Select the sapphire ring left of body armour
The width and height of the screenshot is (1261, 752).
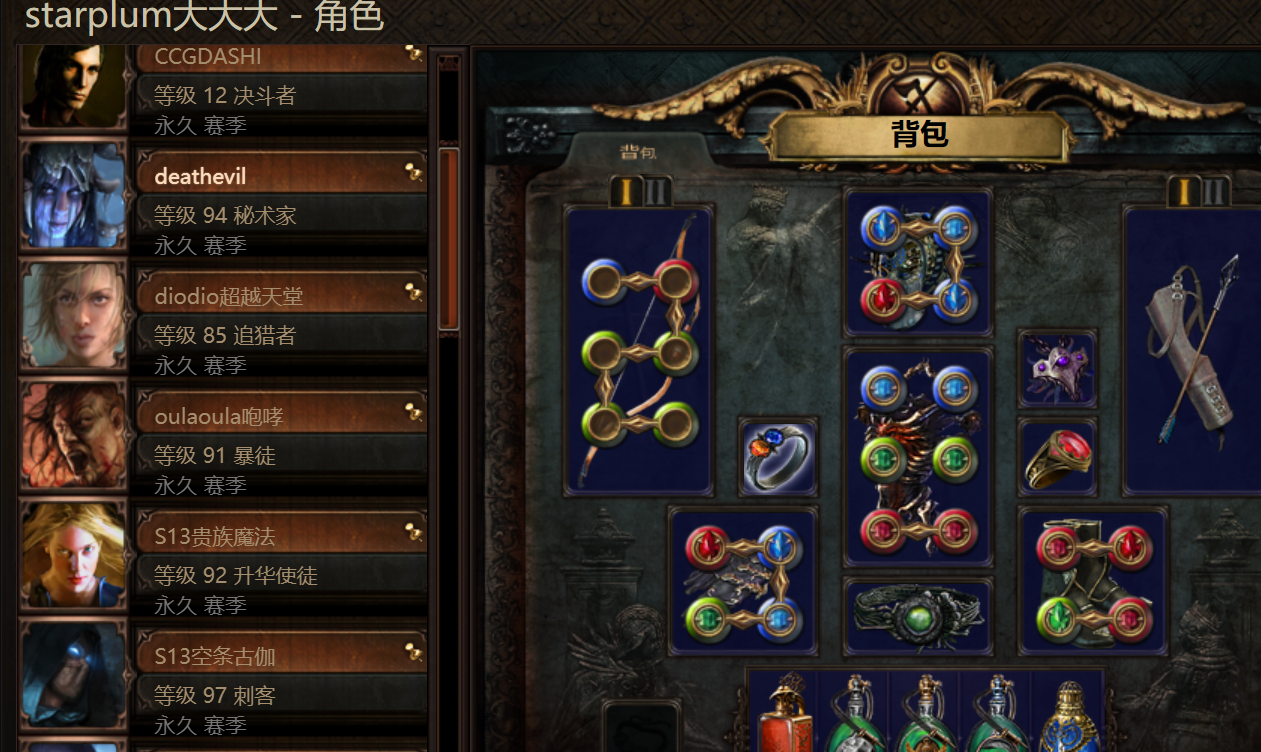778,457
